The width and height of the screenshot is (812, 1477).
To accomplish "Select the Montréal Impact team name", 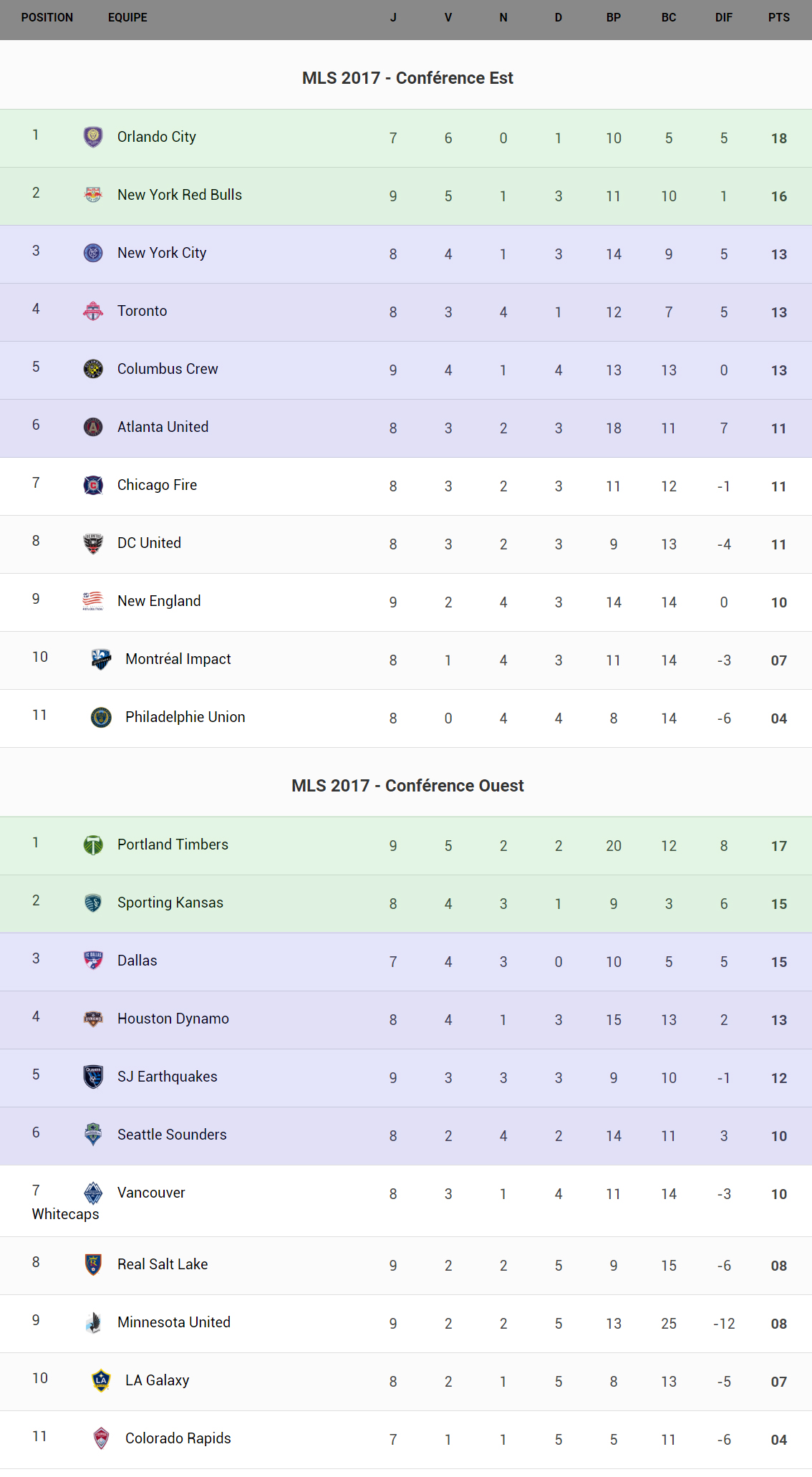I will [x=178, y=659].
